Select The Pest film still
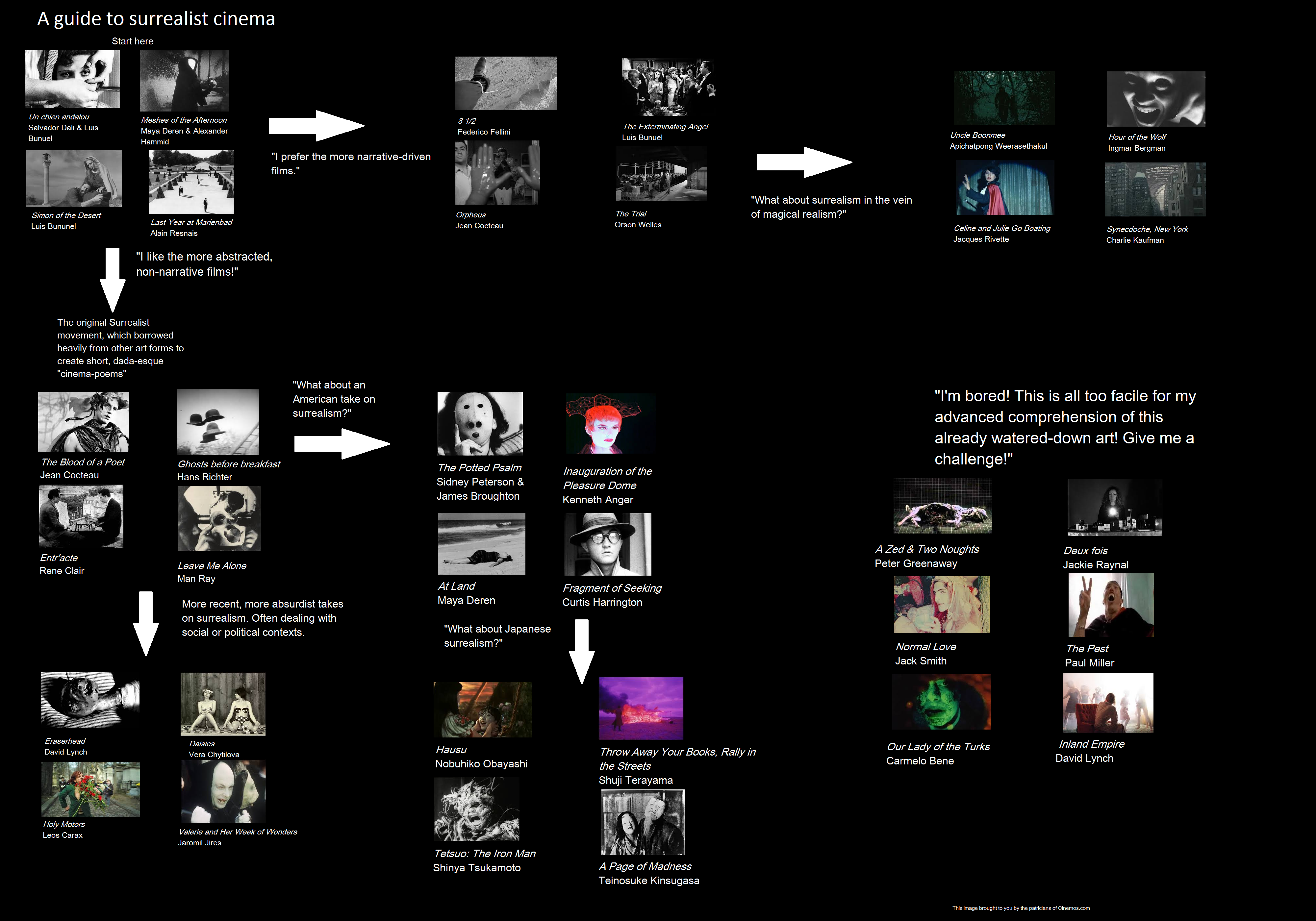The height and width of the screenshot is (921, 1316). click(1111, 605)
